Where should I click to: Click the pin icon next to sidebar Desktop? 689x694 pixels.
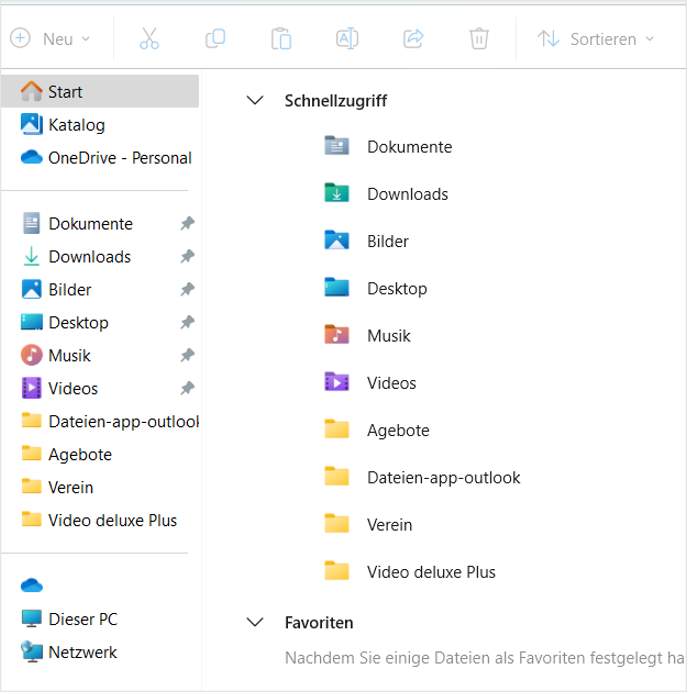pyautogui.click(x=188, y=322)
